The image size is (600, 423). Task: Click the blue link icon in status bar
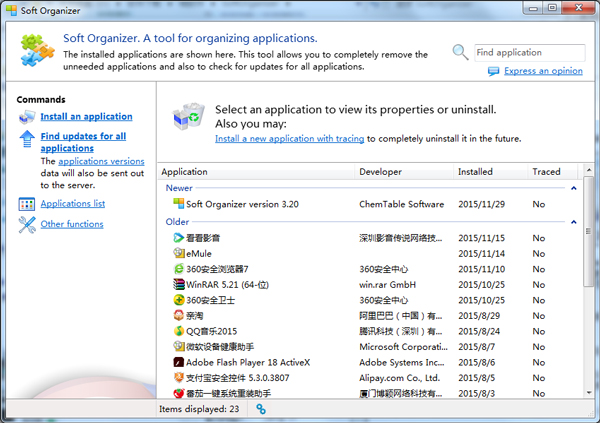tap(261, 409)
